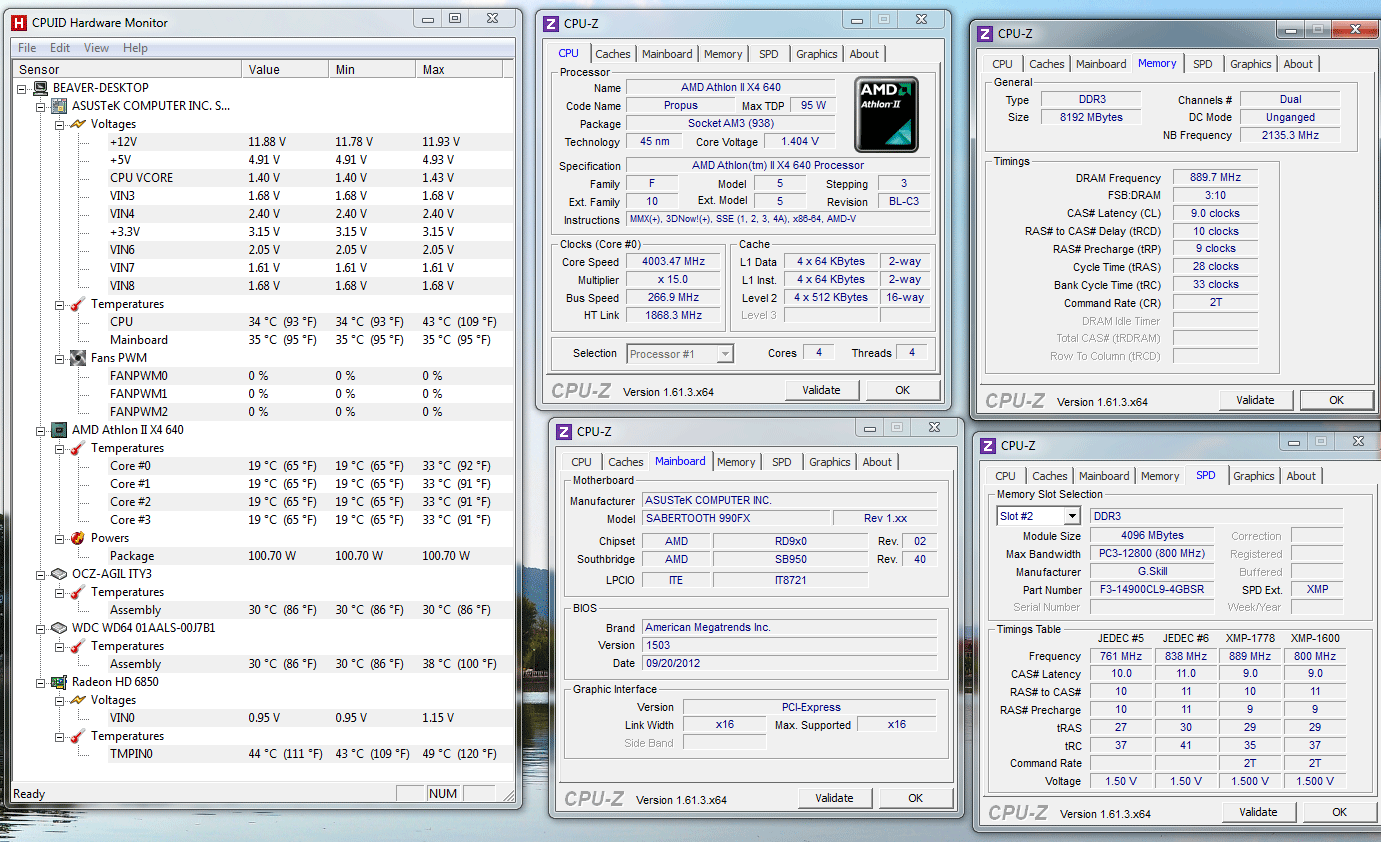The image size is (1381, 842).
Task: Open the Processor #1 selection dropdown
Action: click(725, 353)
